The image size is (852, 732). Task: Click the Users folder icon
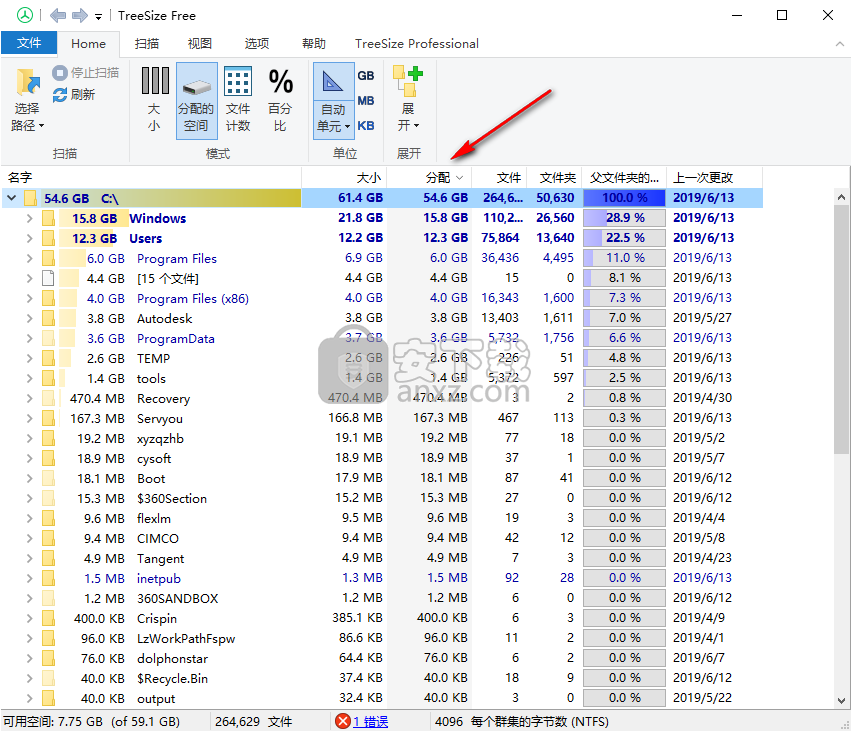click(x=48, y=239)
